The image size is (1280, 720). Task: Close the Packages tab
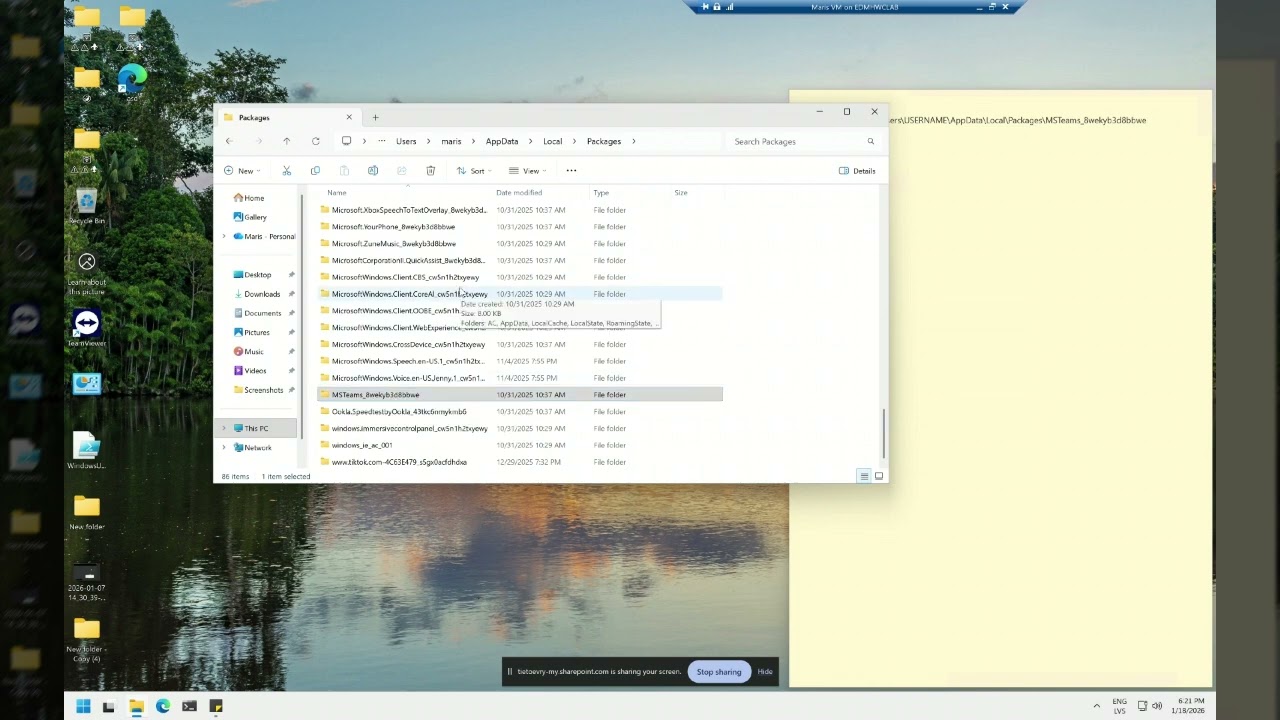point(349,117)
